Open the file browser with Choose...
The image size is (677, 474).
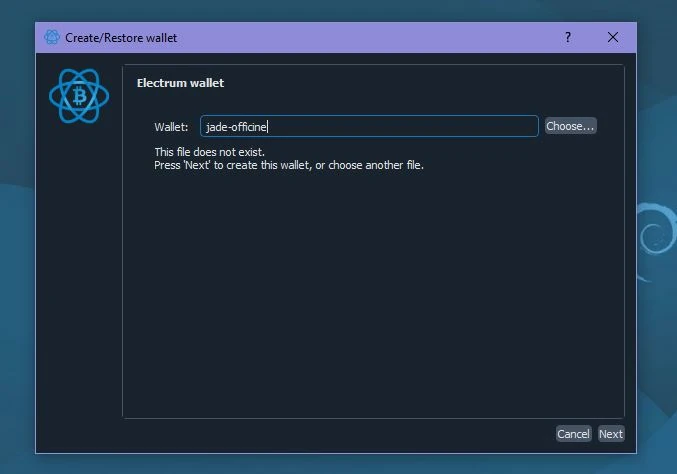coord(570,126)
